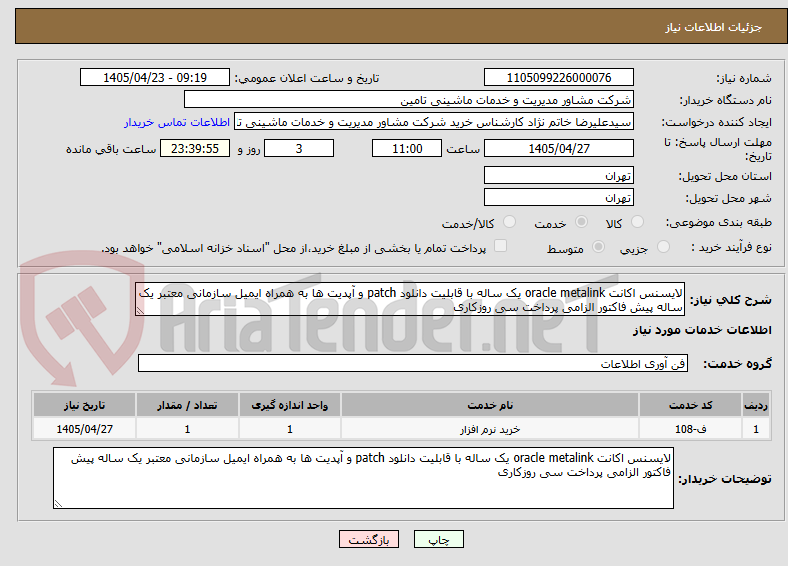This screenshot has width=788, height=566.
Task: Click the request creator name field
Action: pos(433,122)
